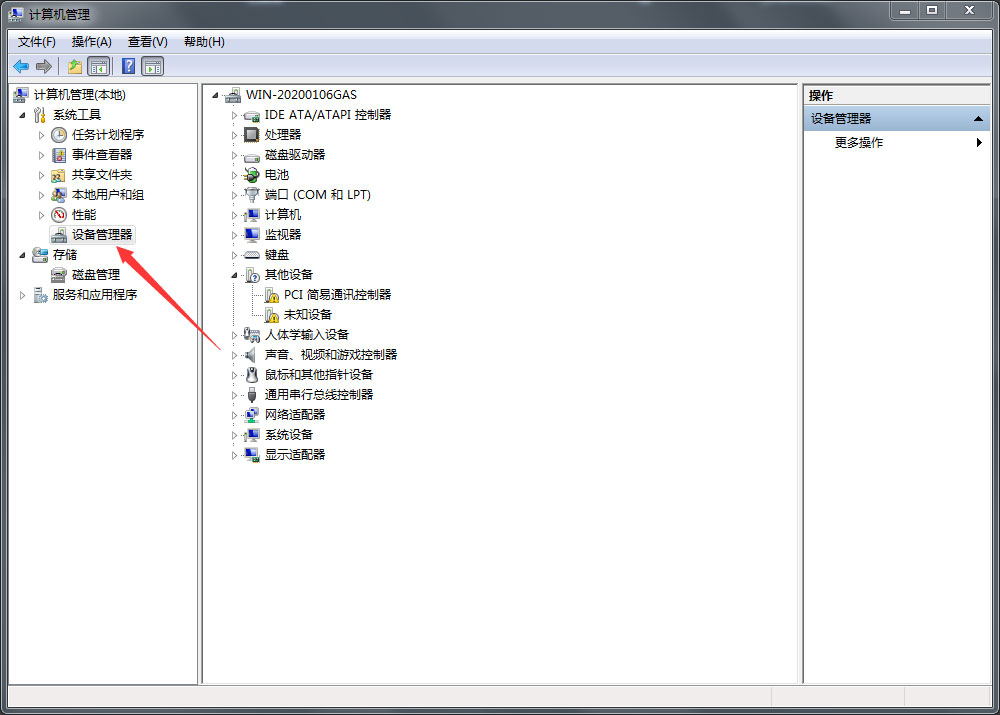The image size is (1000, 715).
Task: Collapse the WIN-20200106GAS root node
Action: tap(216, 96)
